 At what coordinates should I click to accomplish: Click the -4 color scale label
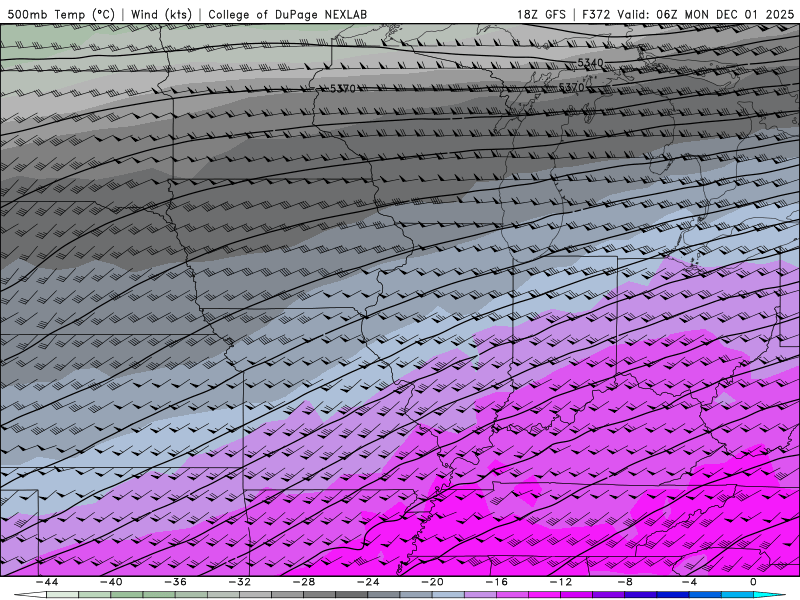coord(690,582)
